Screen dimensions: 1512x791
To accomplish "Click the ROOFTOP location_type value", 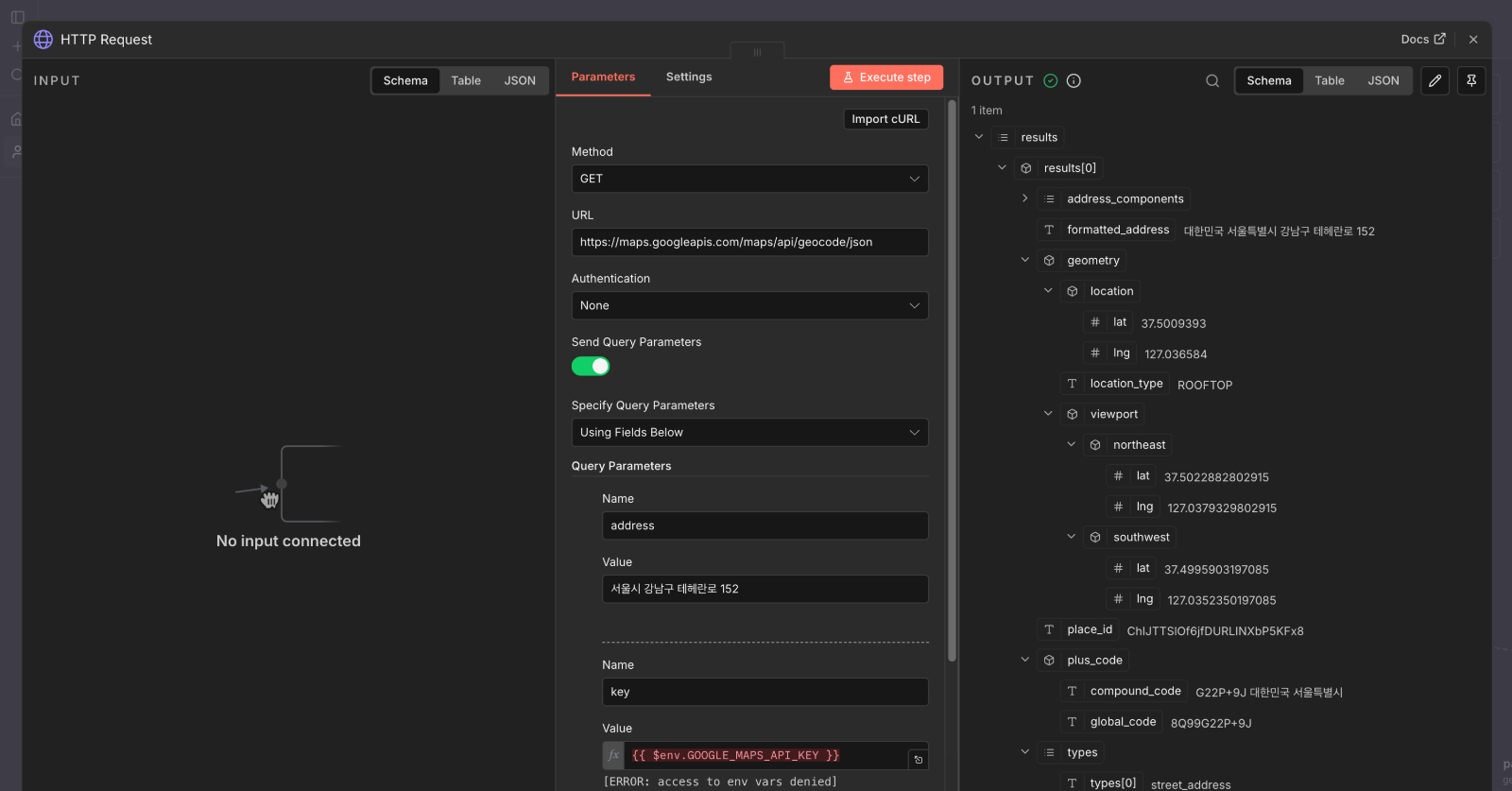I will pyautogui.click(x=1205, y=386).
